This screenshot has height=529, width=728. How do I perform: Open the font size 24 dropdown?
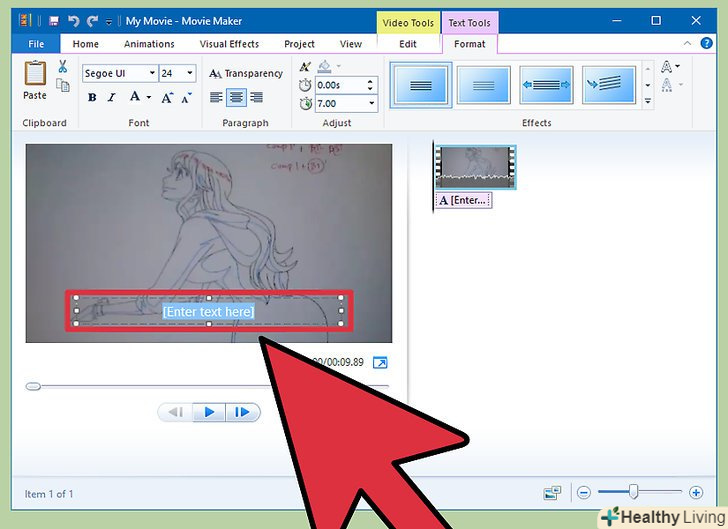tap(190, 73)
